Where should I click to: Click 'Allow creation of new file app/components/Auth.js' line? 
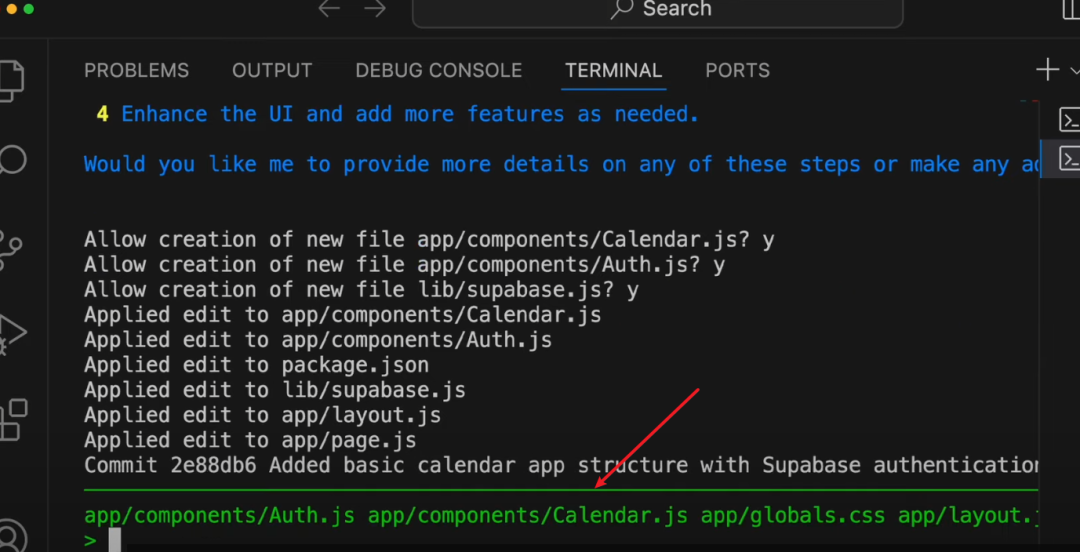[x=404, y=265]
